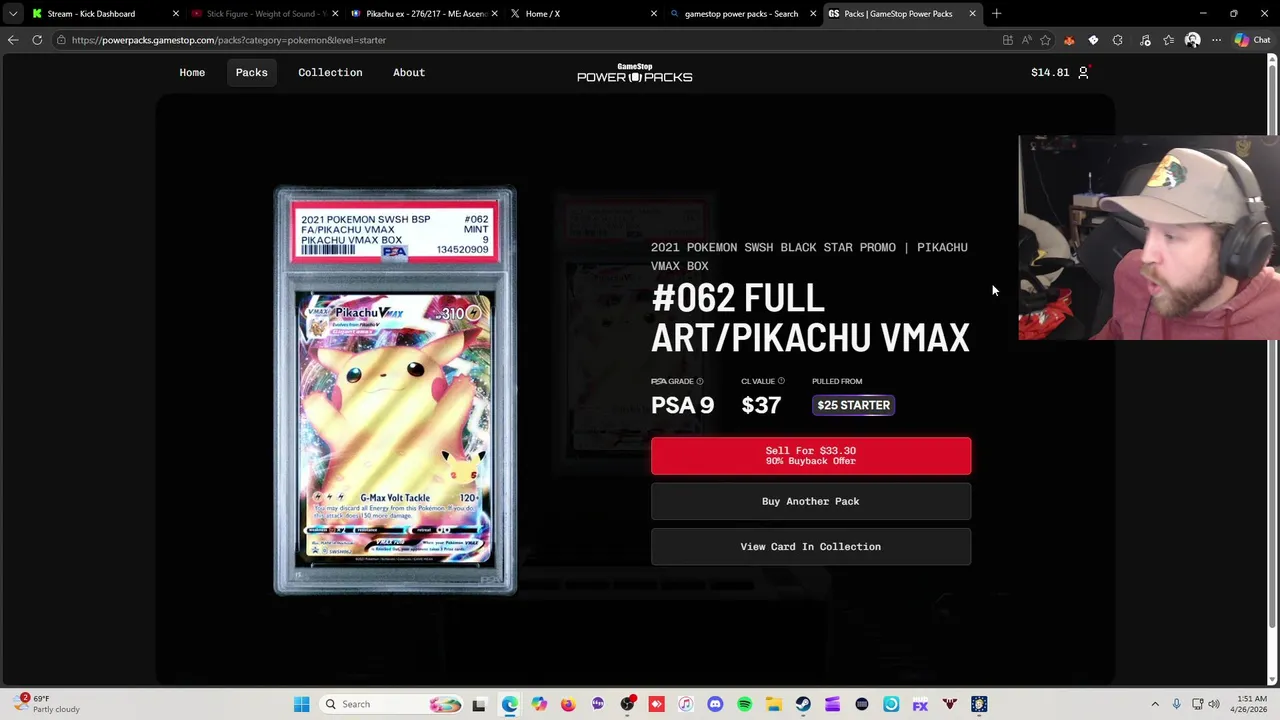Viewport: 1280px width, 720px height.
Task: Open Steam from the taskbar
Action: coord(803,704)
